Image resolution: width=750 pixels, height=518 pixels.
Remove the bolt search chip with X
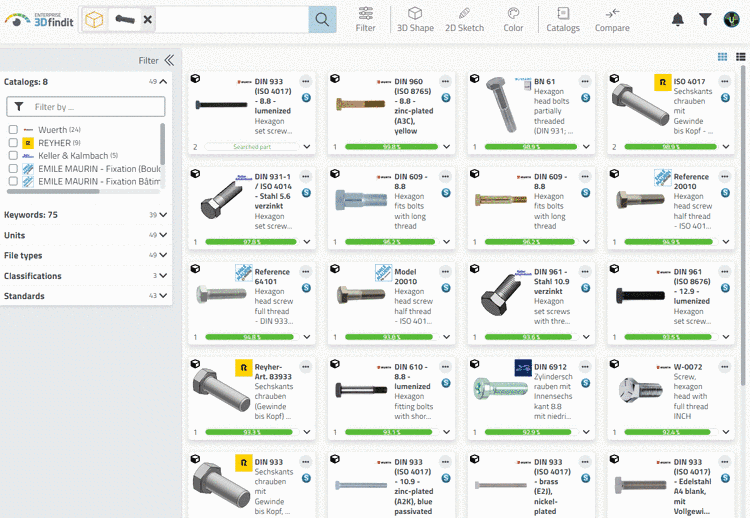148,20
